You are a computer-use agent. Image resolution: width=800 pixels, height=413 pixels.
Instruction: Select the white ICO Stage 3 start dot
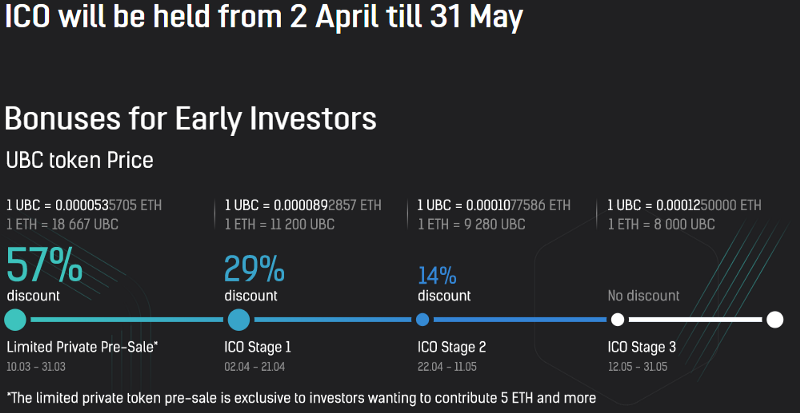(x=617, y=320)
